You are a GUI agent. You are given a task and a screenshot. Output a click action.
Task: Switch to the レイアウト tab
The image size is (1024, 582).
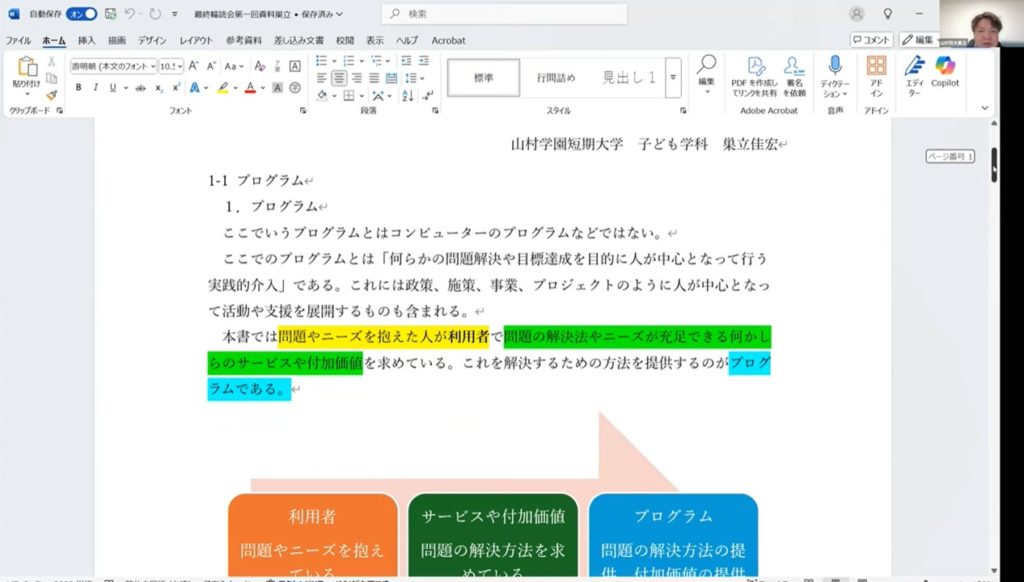coord(196,40)
